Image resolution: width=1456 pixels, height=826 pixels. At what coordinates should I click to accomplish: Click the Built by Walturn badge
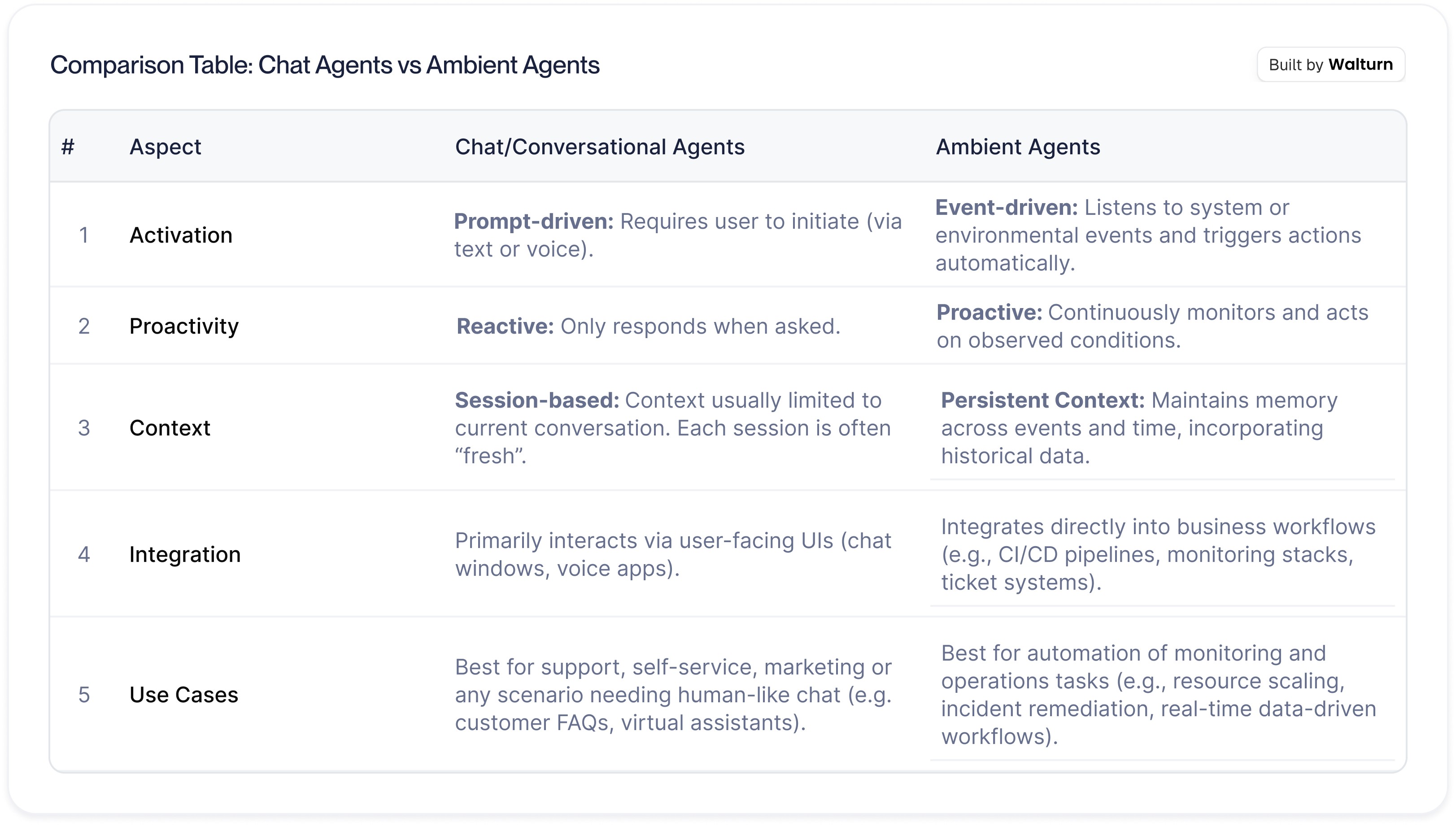(1330, 65)
